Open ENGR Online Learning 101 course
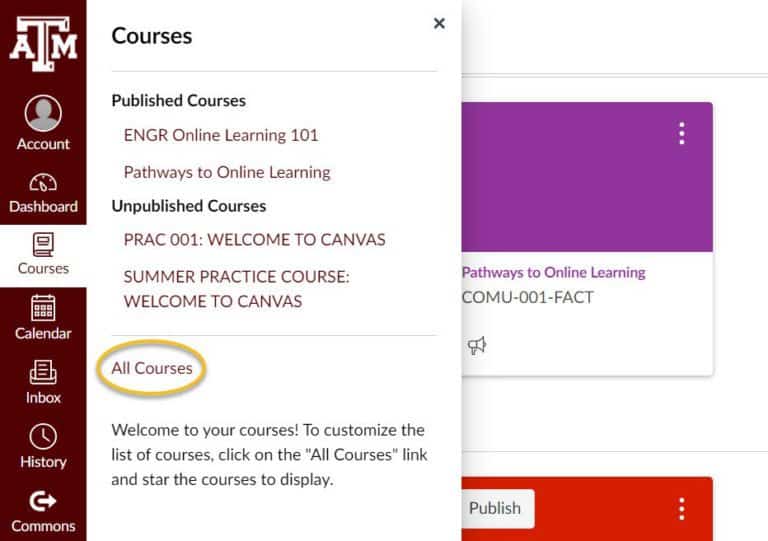 coord(221,135)
